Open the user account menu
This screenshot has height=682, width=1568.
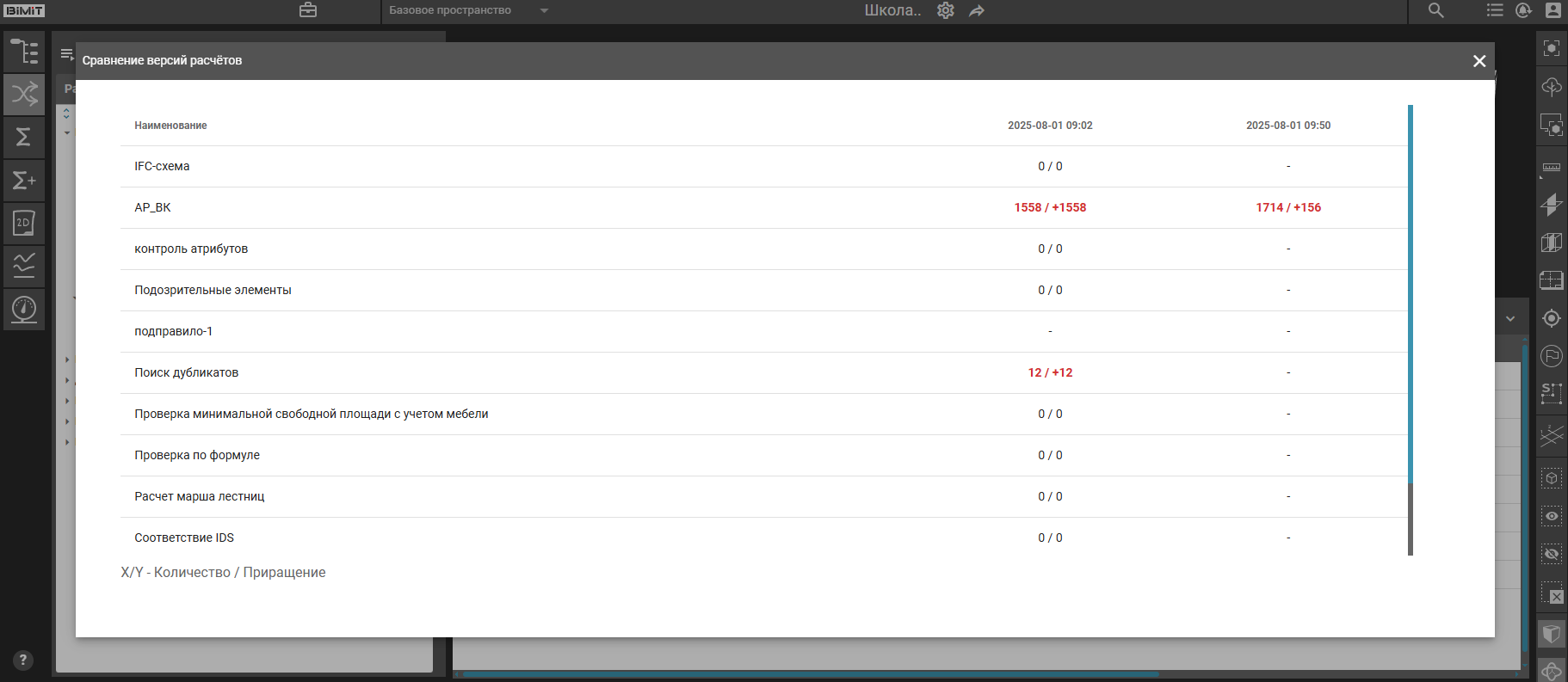[1553, 10]
